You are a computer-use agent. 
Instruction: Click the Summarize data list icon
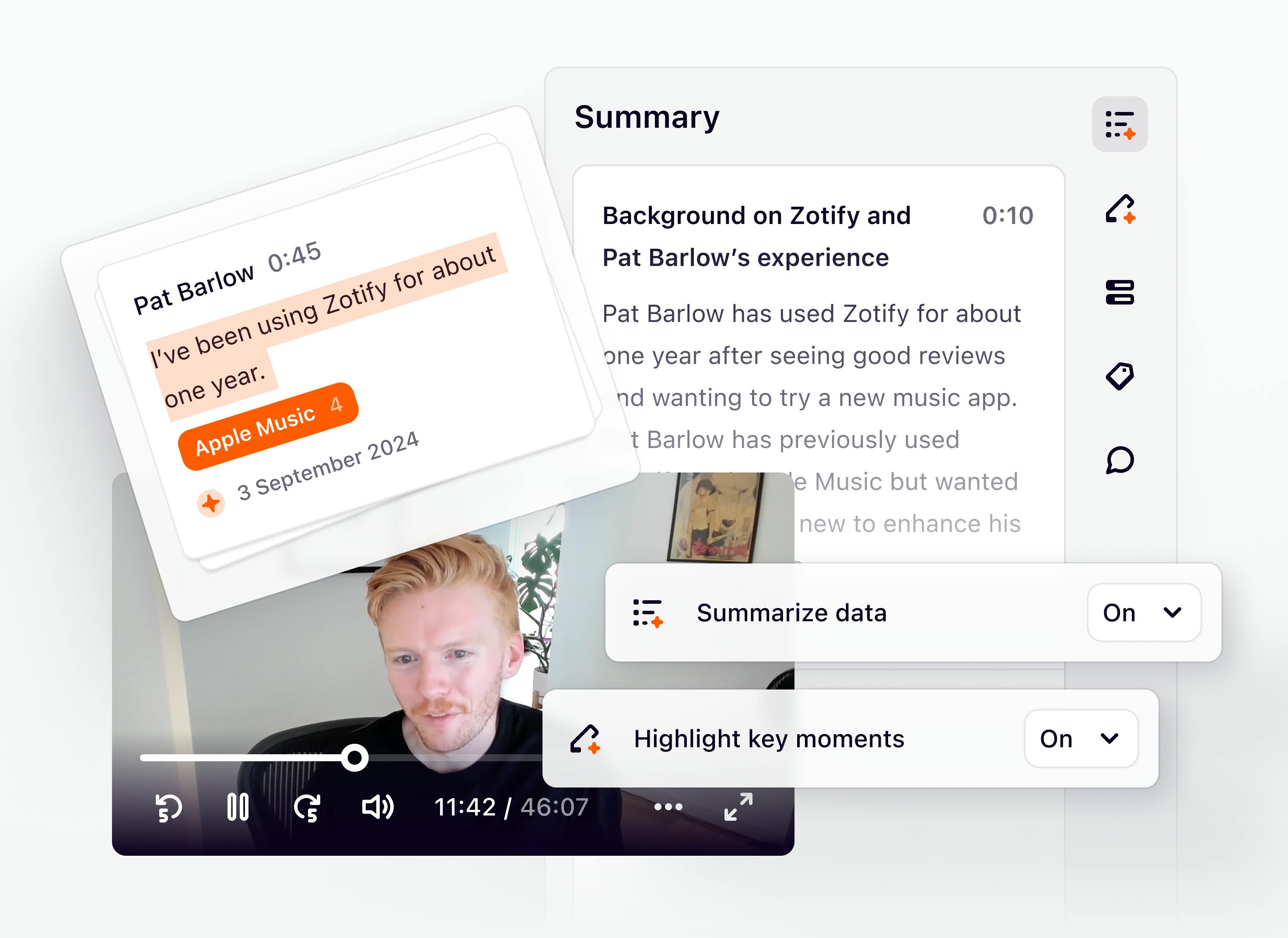pos(648,613)
